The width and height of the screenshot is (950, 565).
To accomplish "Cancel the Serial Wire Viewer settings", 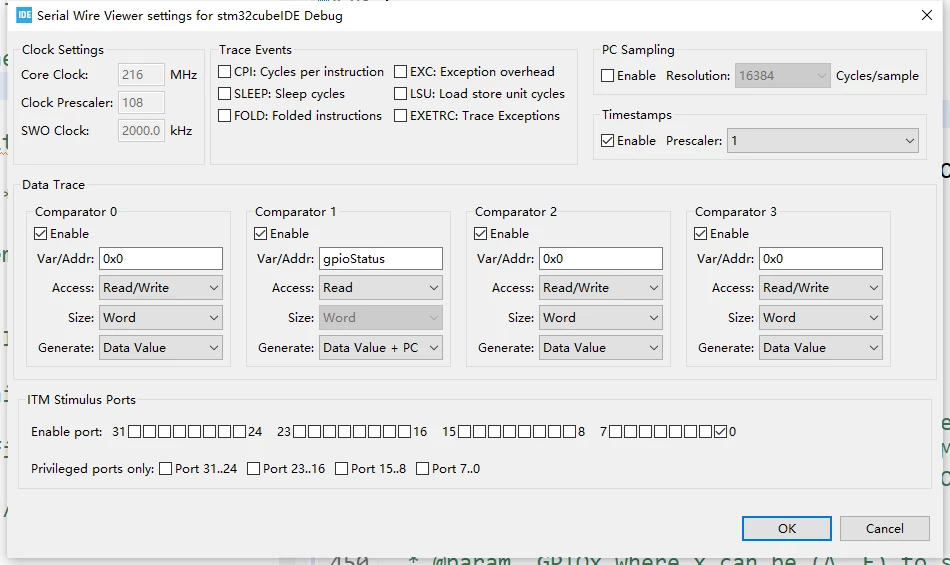I will pos(885,528).
